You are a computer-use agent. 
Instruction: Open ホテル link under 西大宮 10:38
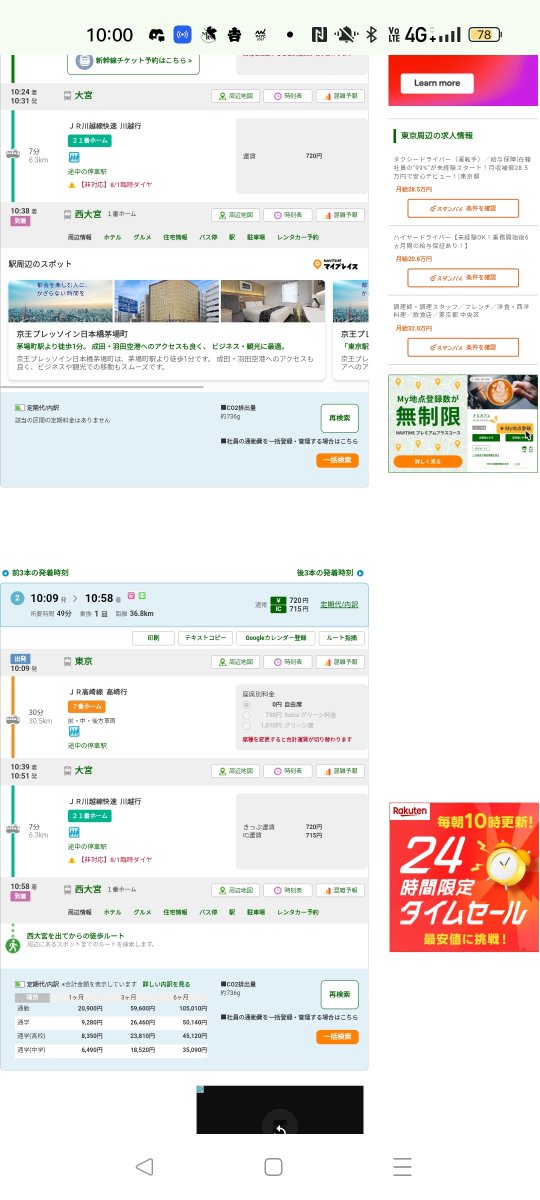112,238
